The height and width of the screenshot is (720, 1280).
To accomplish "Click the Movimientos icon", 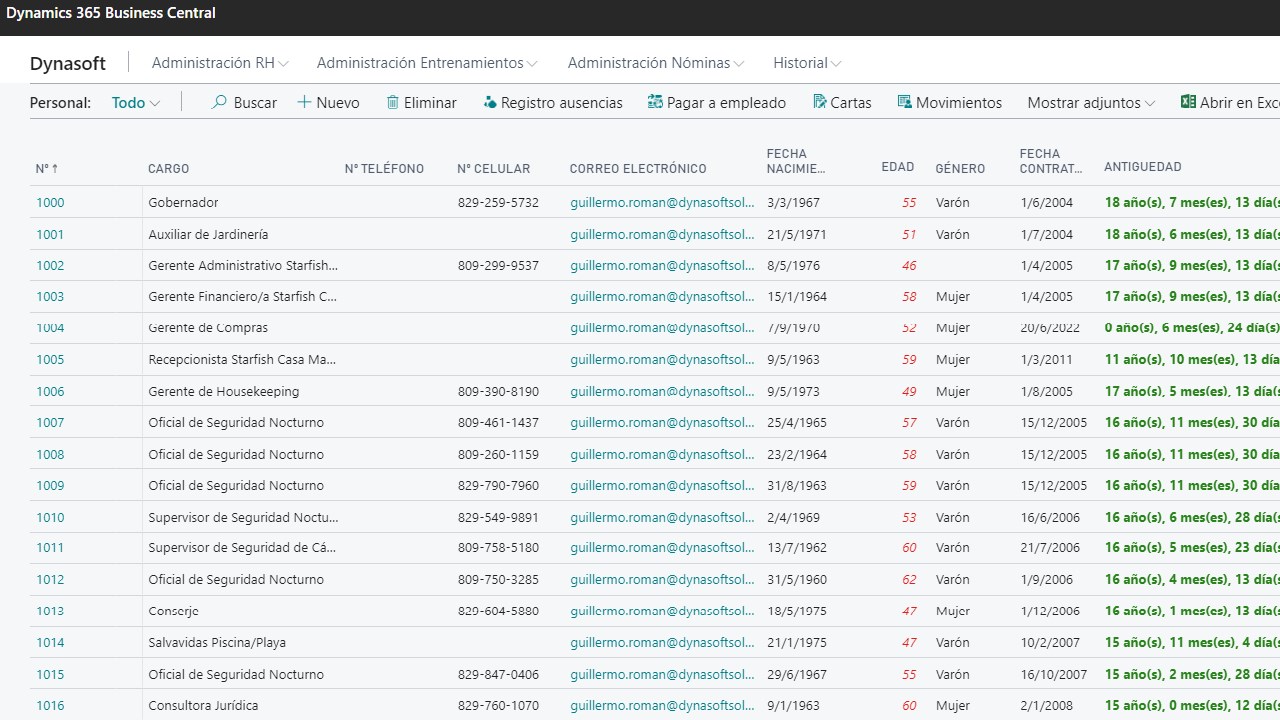I will (x=904, y=102).
